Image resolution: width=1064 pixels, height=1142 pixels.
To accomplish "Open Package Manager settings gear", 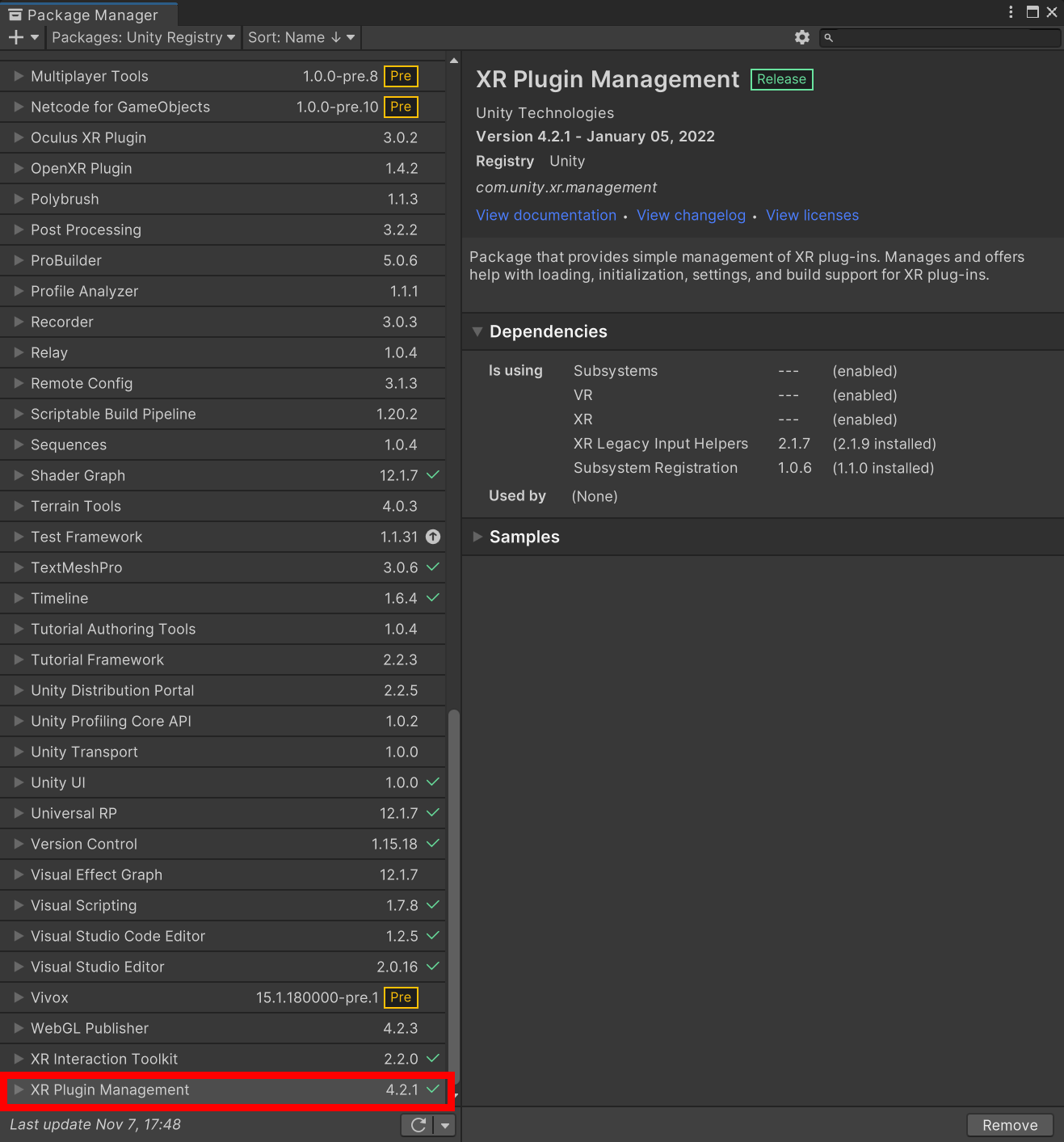I will pyautogui.click(x=802, y=37).
